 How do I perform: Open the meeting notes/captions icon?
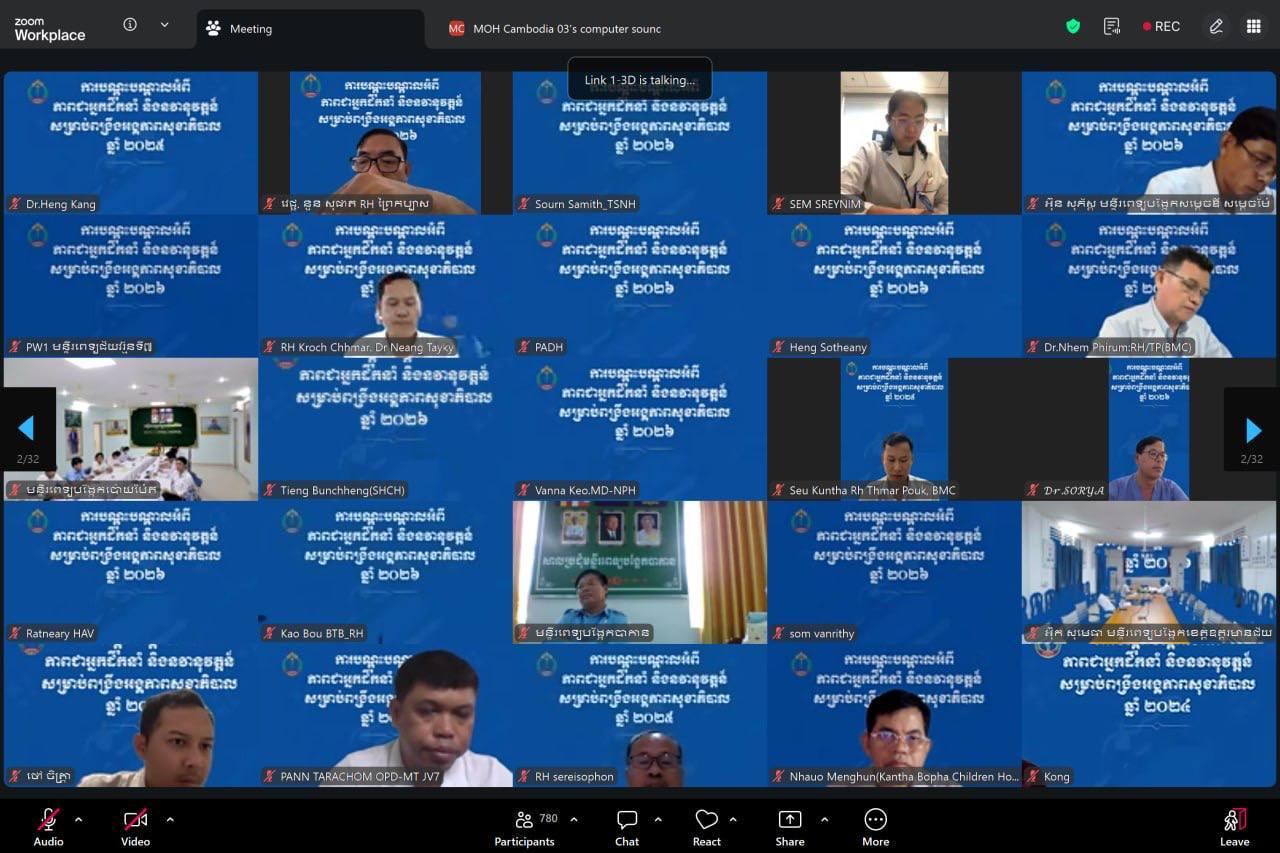[1112, 27]
